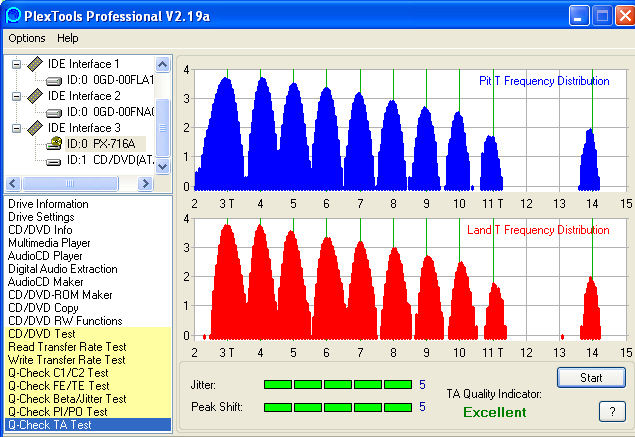The image size is (635, 437).
Task: Start the TA test
Action: [x=591, y=378]
